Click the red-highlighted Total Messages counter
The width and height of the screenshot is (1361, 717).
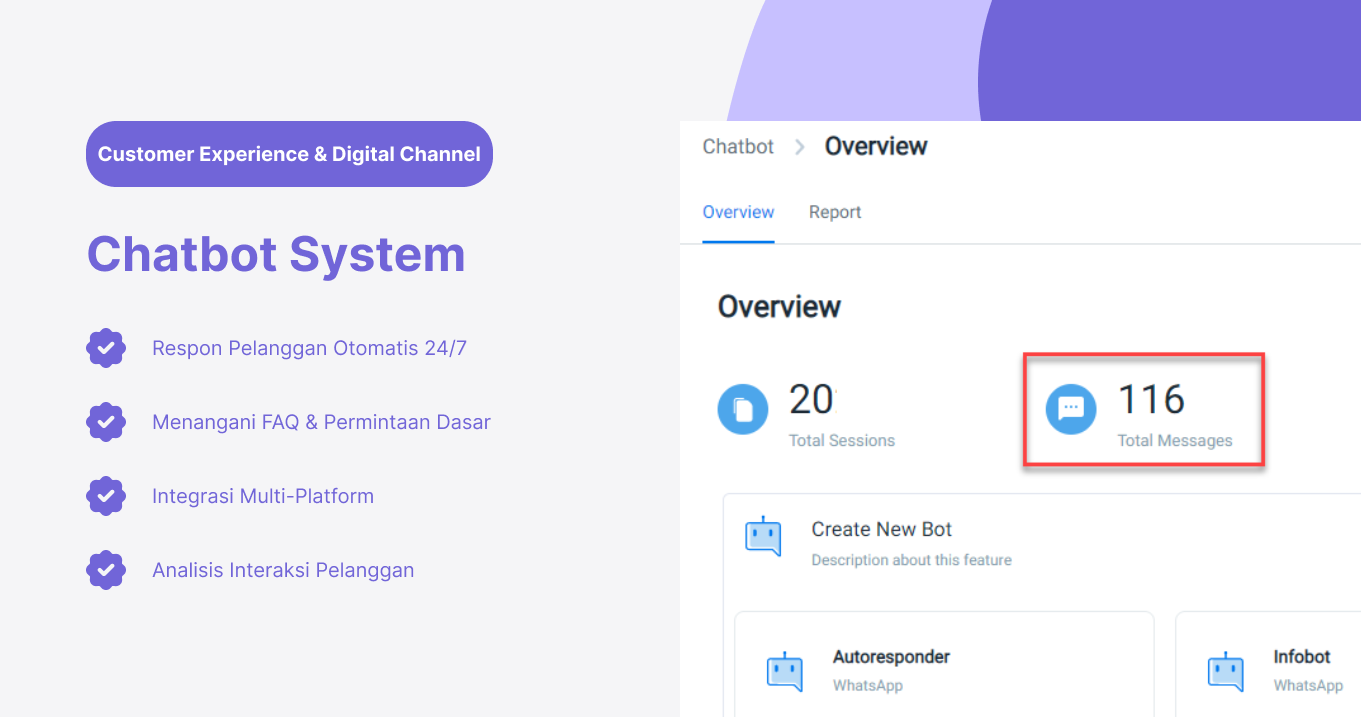click(x=1144, y=410)
